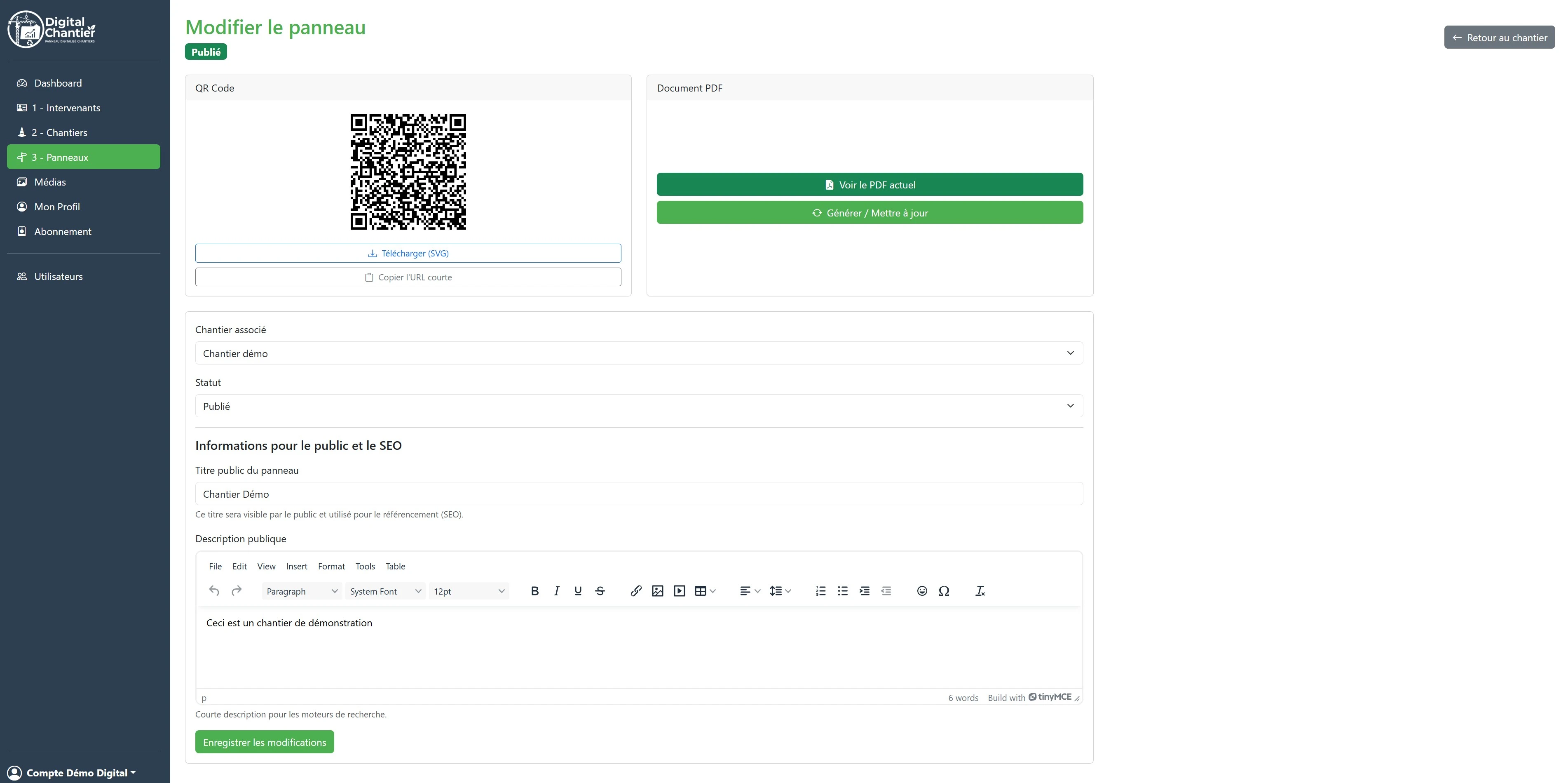Click Enregistrer les modifications button
Screen dimensions: 1568x783
(264, 742)
